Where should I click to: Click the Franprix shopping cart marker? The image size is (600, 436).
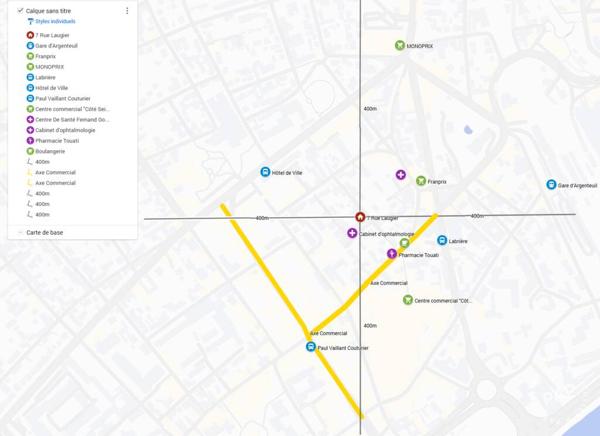pyautogui.click(x=421, y=181)
